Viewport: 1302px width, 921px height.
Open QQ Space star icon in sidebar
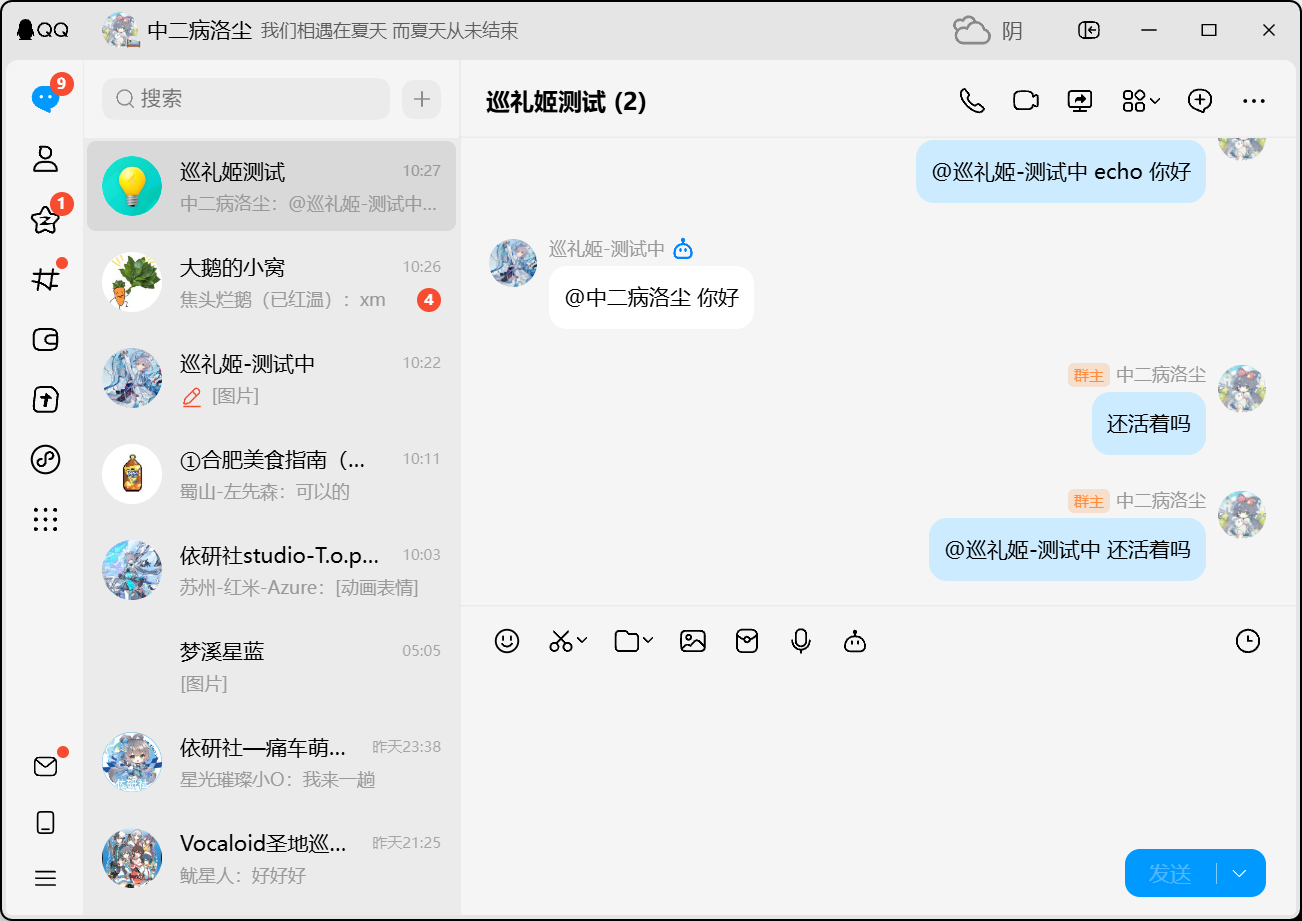[45, 219]
